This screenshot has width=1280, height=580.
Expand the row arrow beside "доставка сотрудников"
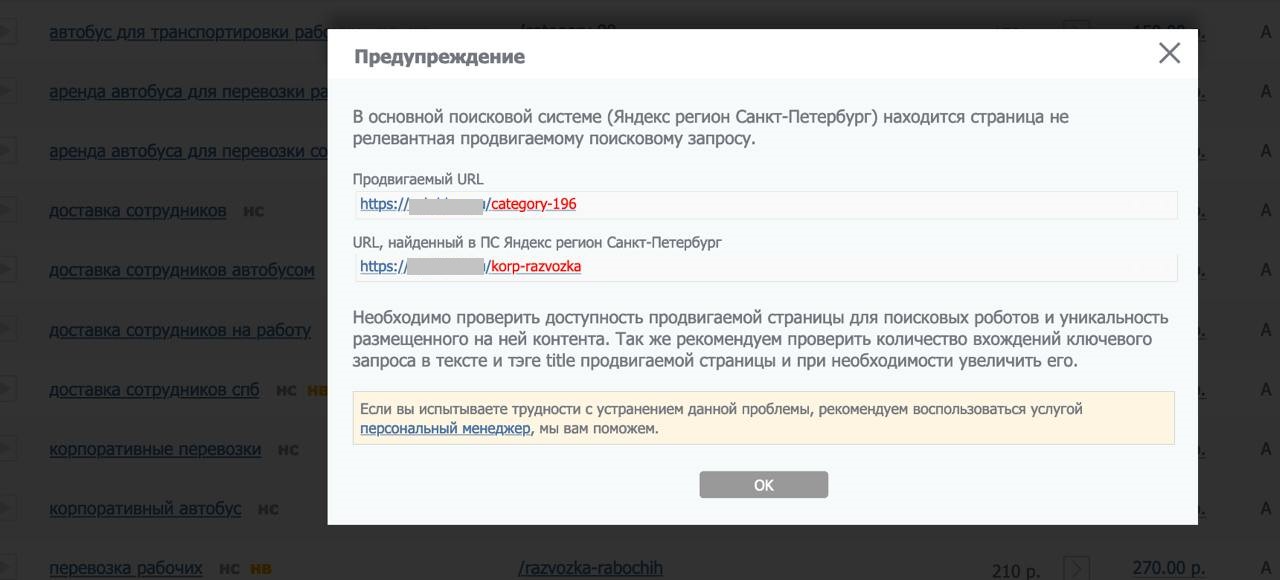tap(7, 211)
